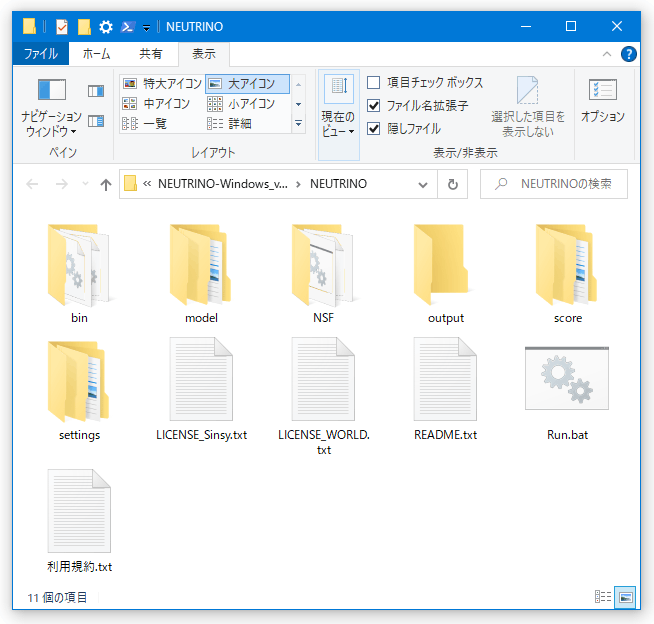This screenshot has height=624, width=654.
Task: Click the Details pane icon
Action: (x=96, y=121)
